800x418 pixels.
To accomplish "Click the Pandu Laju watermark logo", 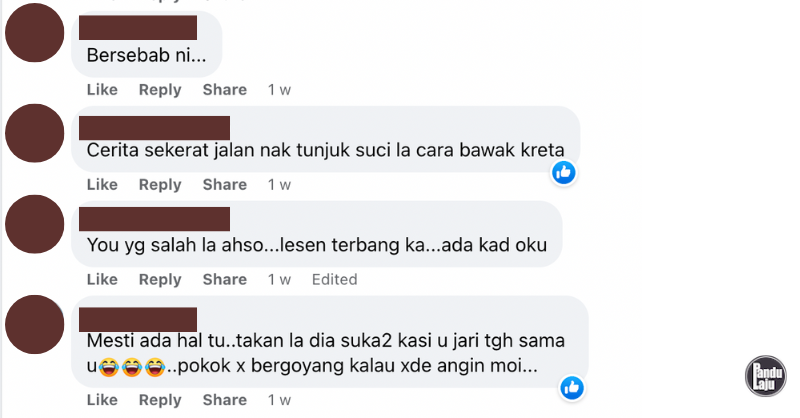I will (x=765, y=376).
